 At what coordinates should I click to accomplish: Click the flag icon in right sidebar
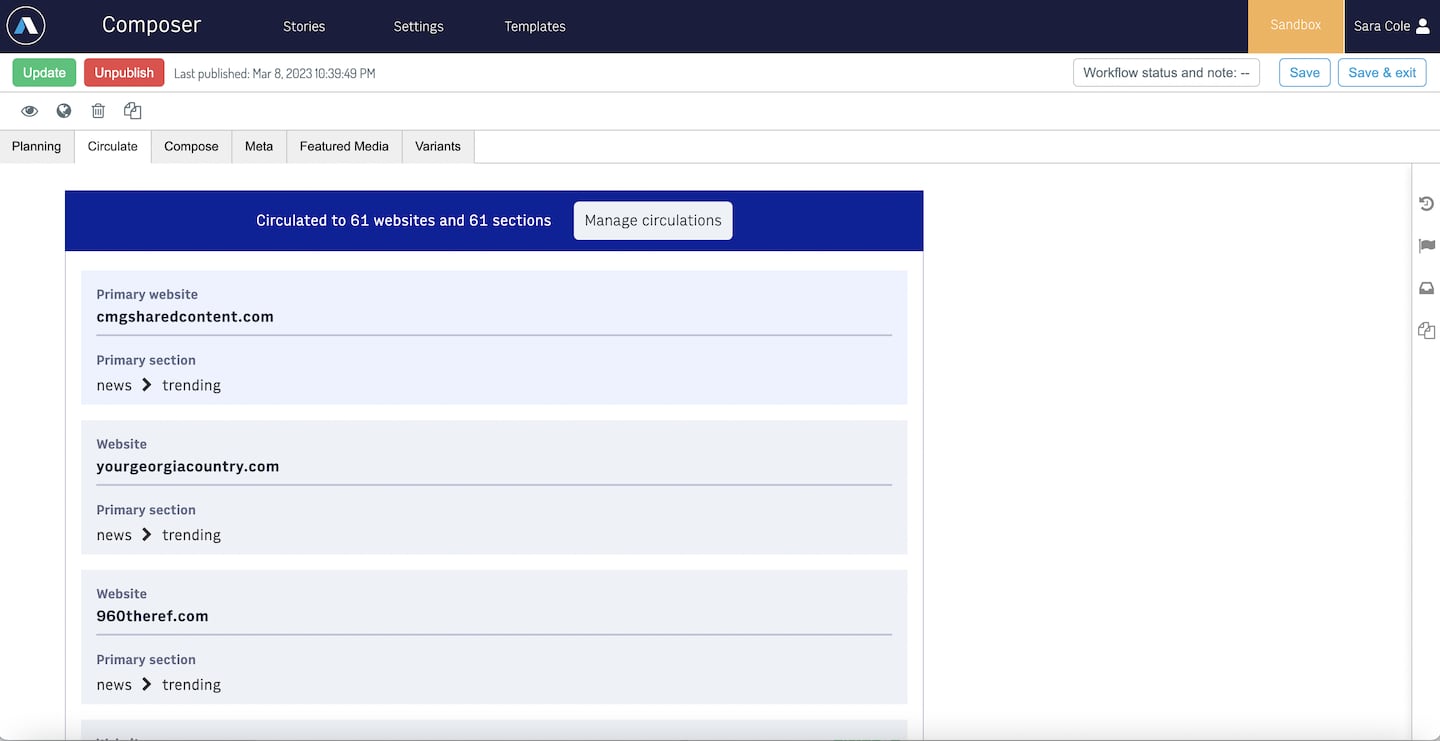[1426, 246]
